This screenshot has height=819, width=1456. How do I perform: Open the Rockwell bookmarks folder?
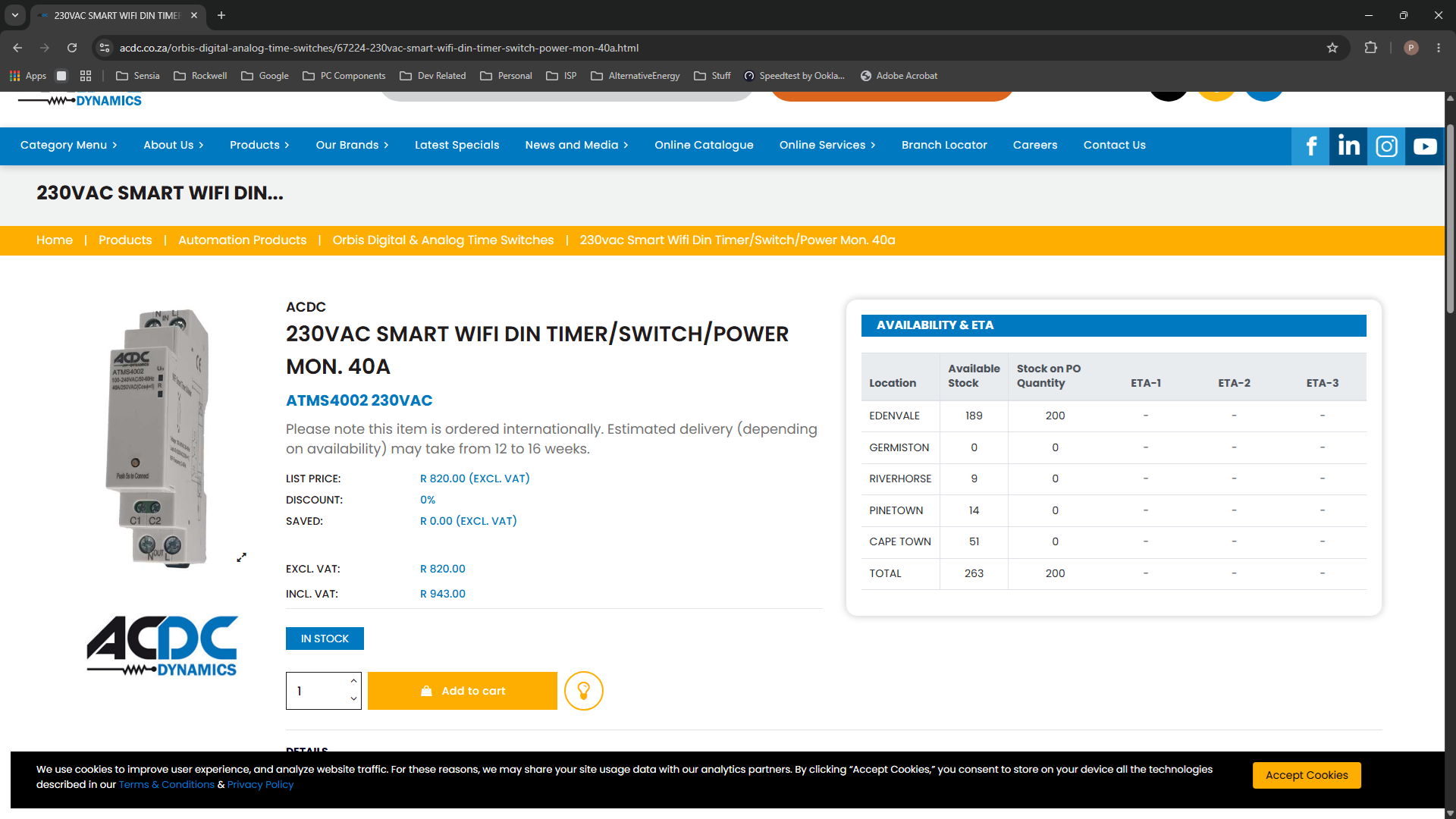click(200, 76)
